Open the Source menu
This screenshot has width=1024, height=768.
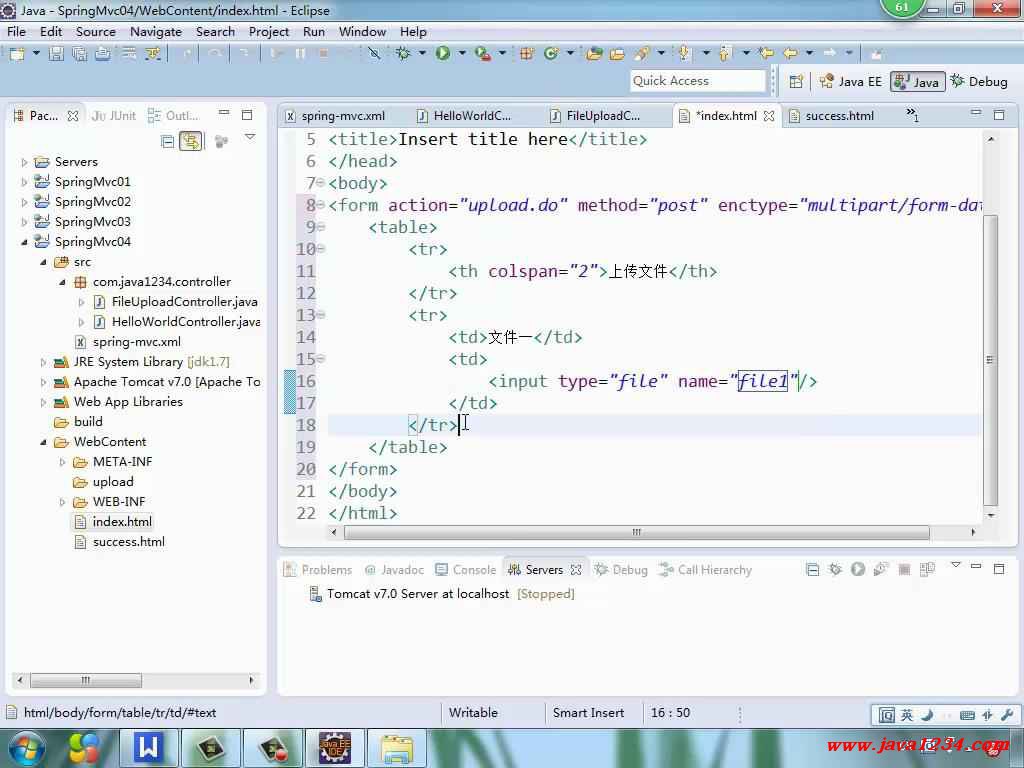[x=95, y=31]
